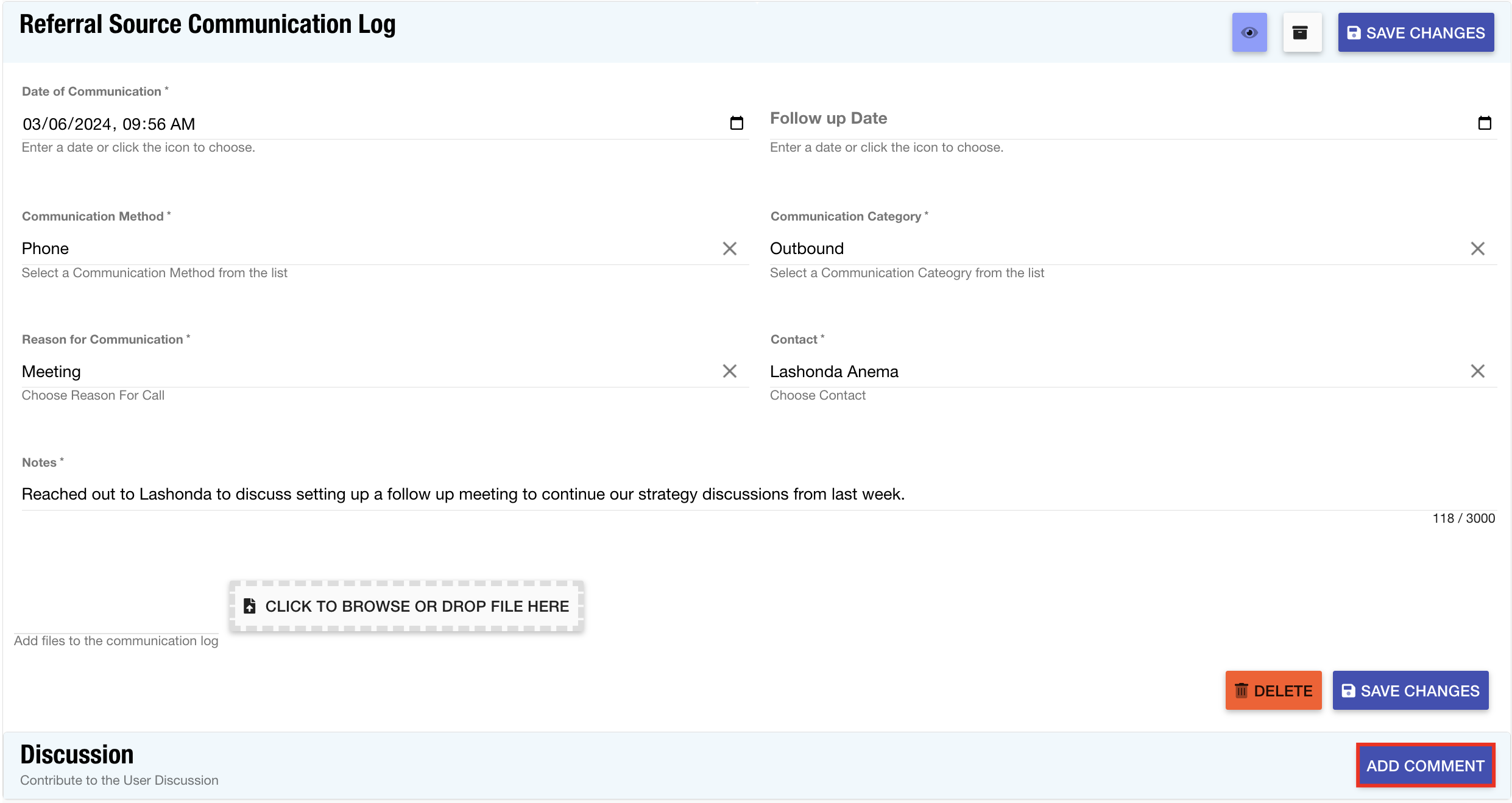Remove Lashonda Anema contact selection
Screen dimensions: 1512x803
tap(1477, 371)
